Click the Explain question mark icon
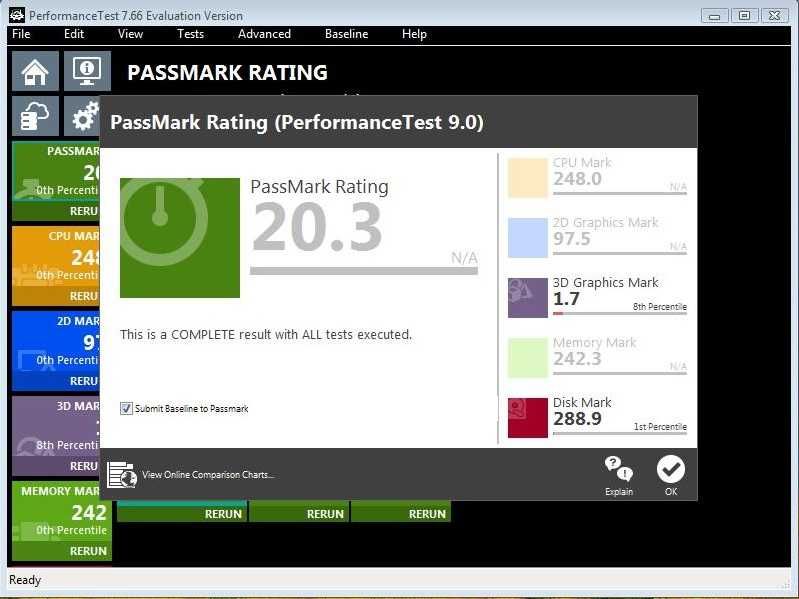The height and width of the screenshot is (599, 799). click(619, 469)
